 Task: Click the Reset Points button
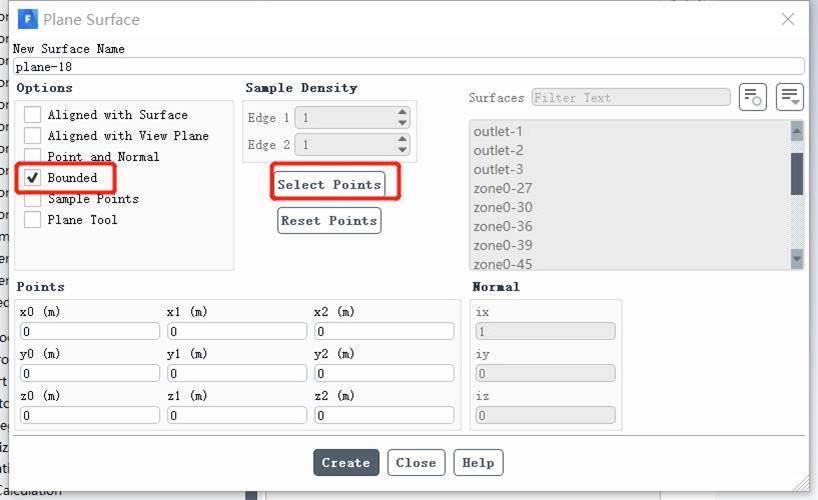pyautogui.click(x=329, y=221)
